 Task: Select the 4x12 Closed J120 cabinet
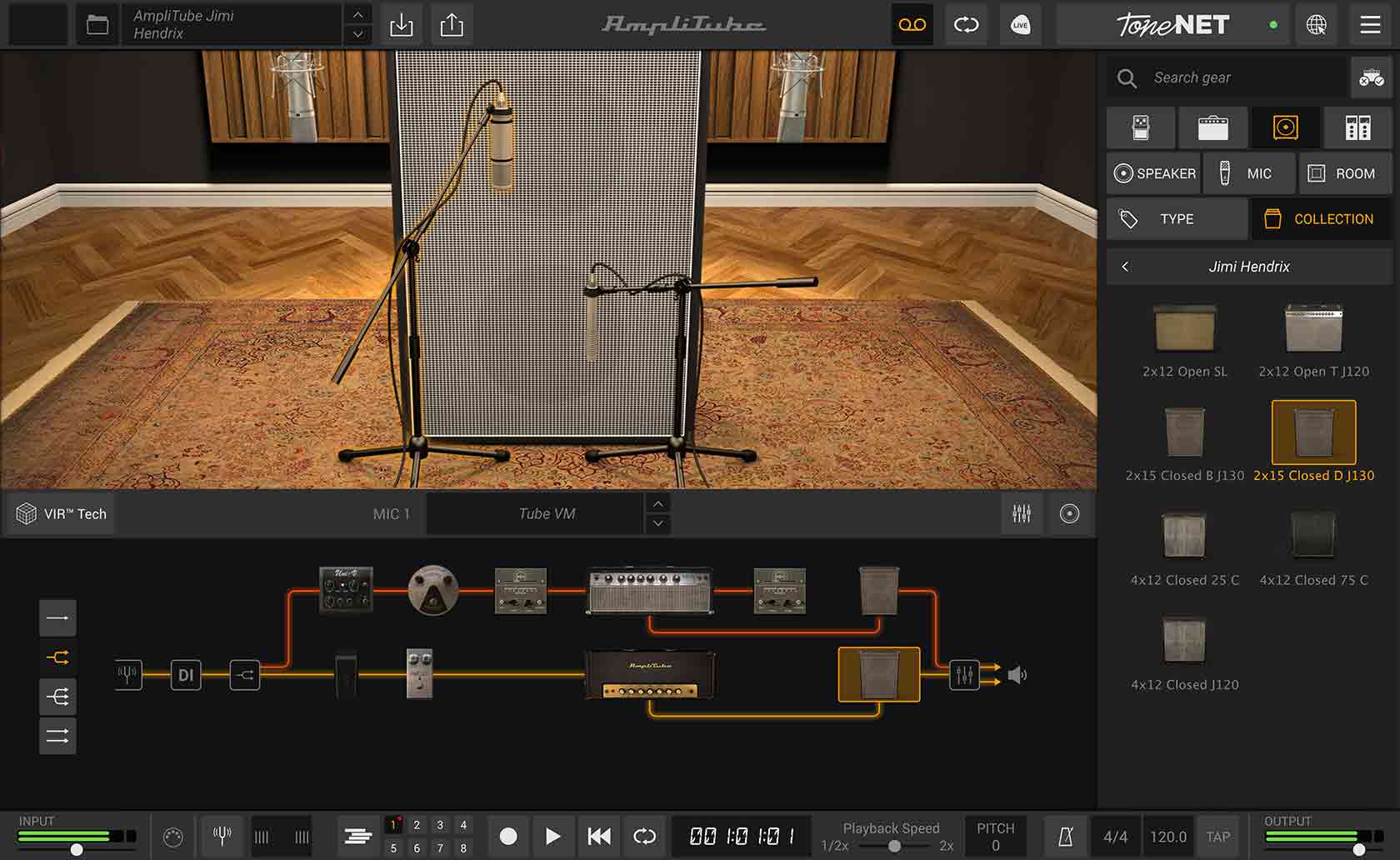pos(1184,652)
